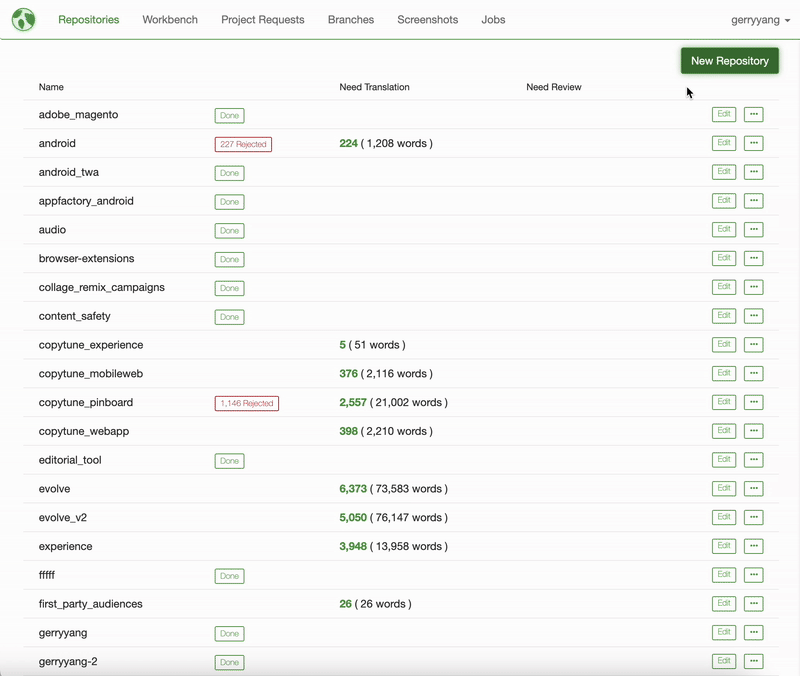
Task: Edit the copytune_pinboard repository
Action: [x=724, y=402]
